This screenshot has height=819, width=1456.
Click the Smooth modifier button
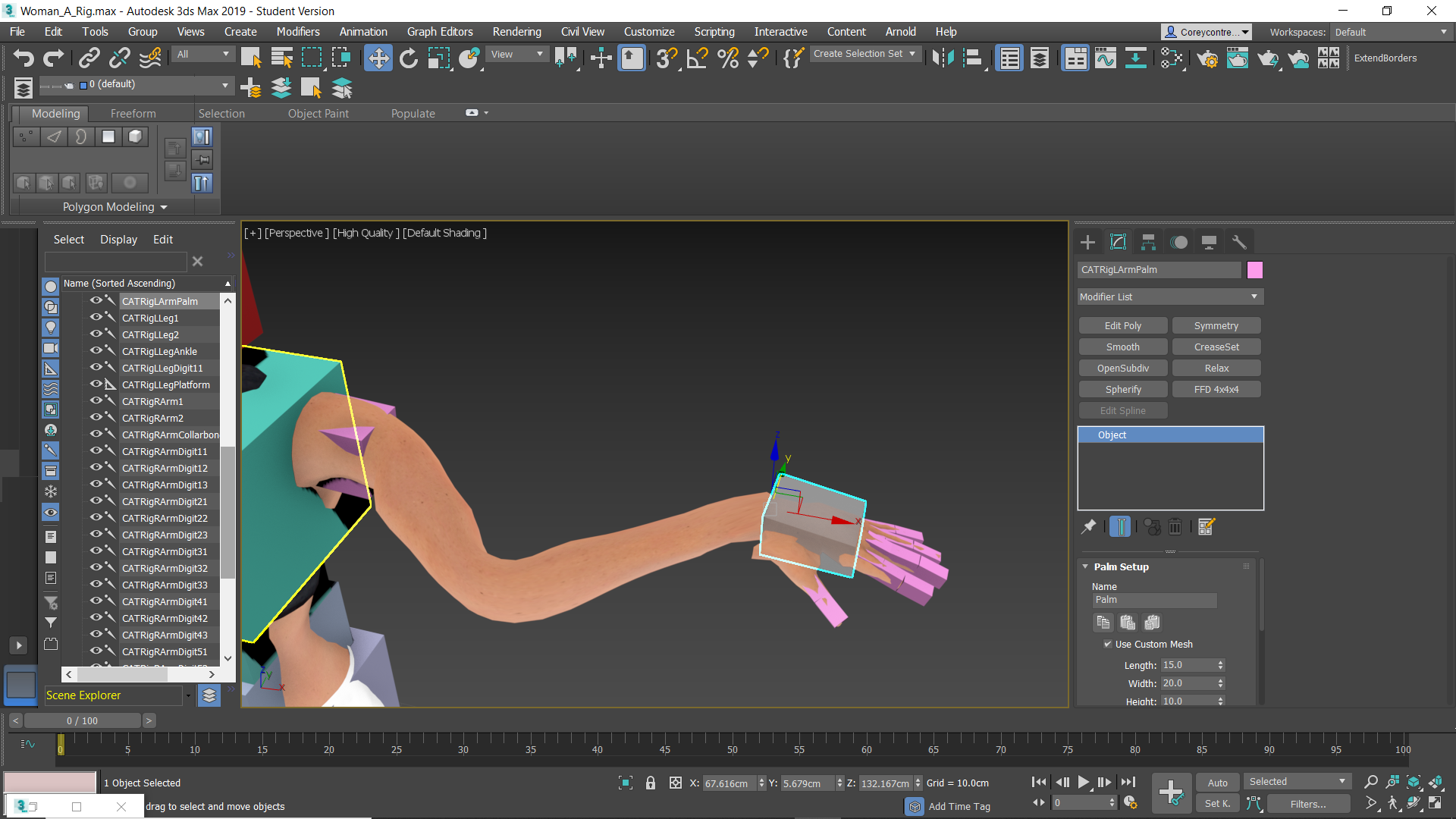click(1122, 346)
